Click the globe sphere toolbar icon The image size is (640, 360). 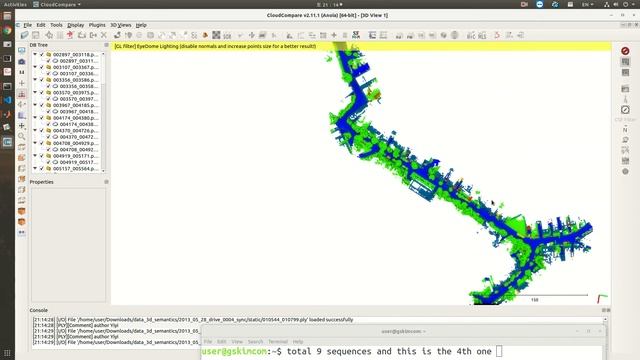click(455, 36)
